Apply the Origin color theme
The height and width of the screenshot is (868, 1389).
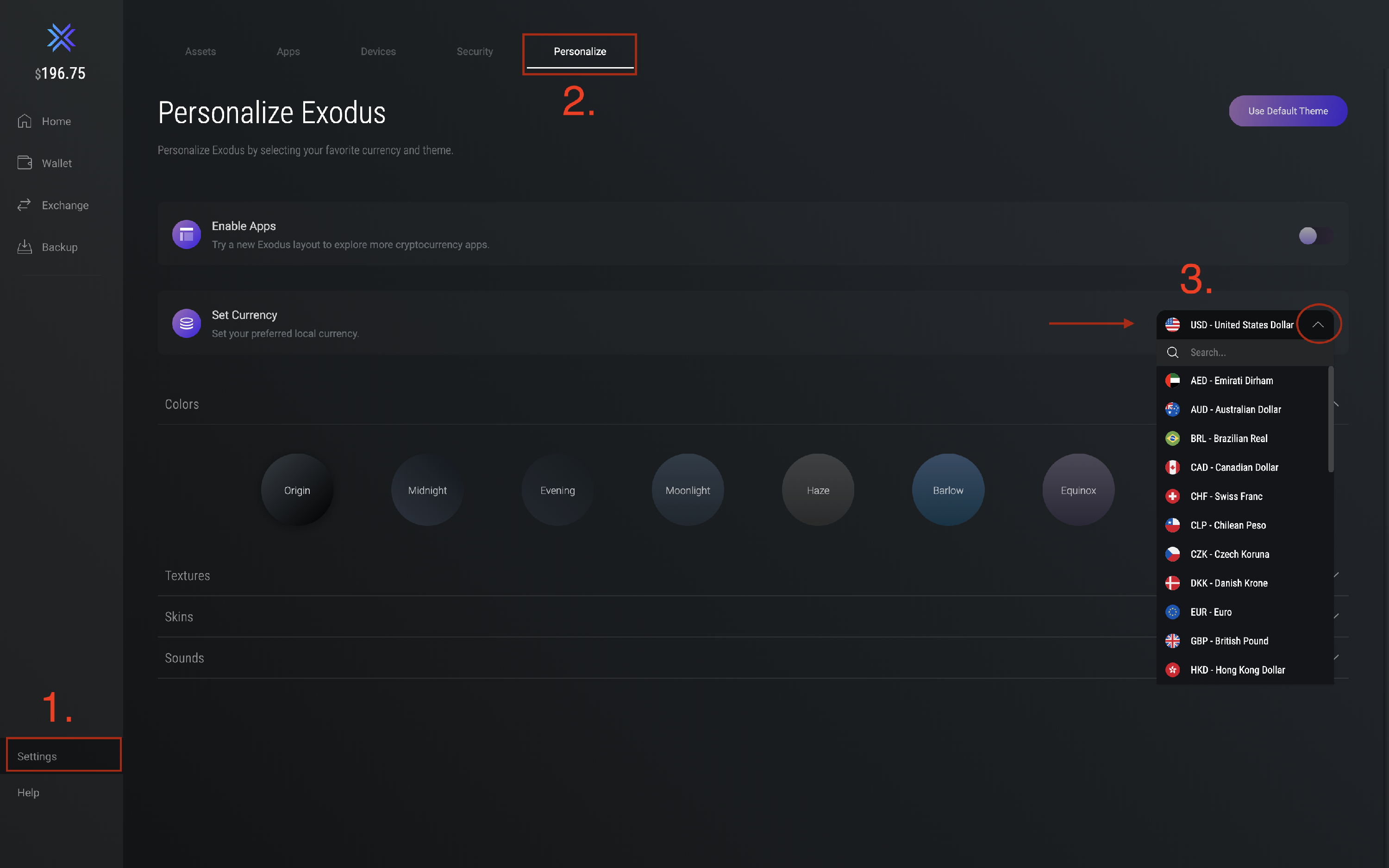(297, 490)
